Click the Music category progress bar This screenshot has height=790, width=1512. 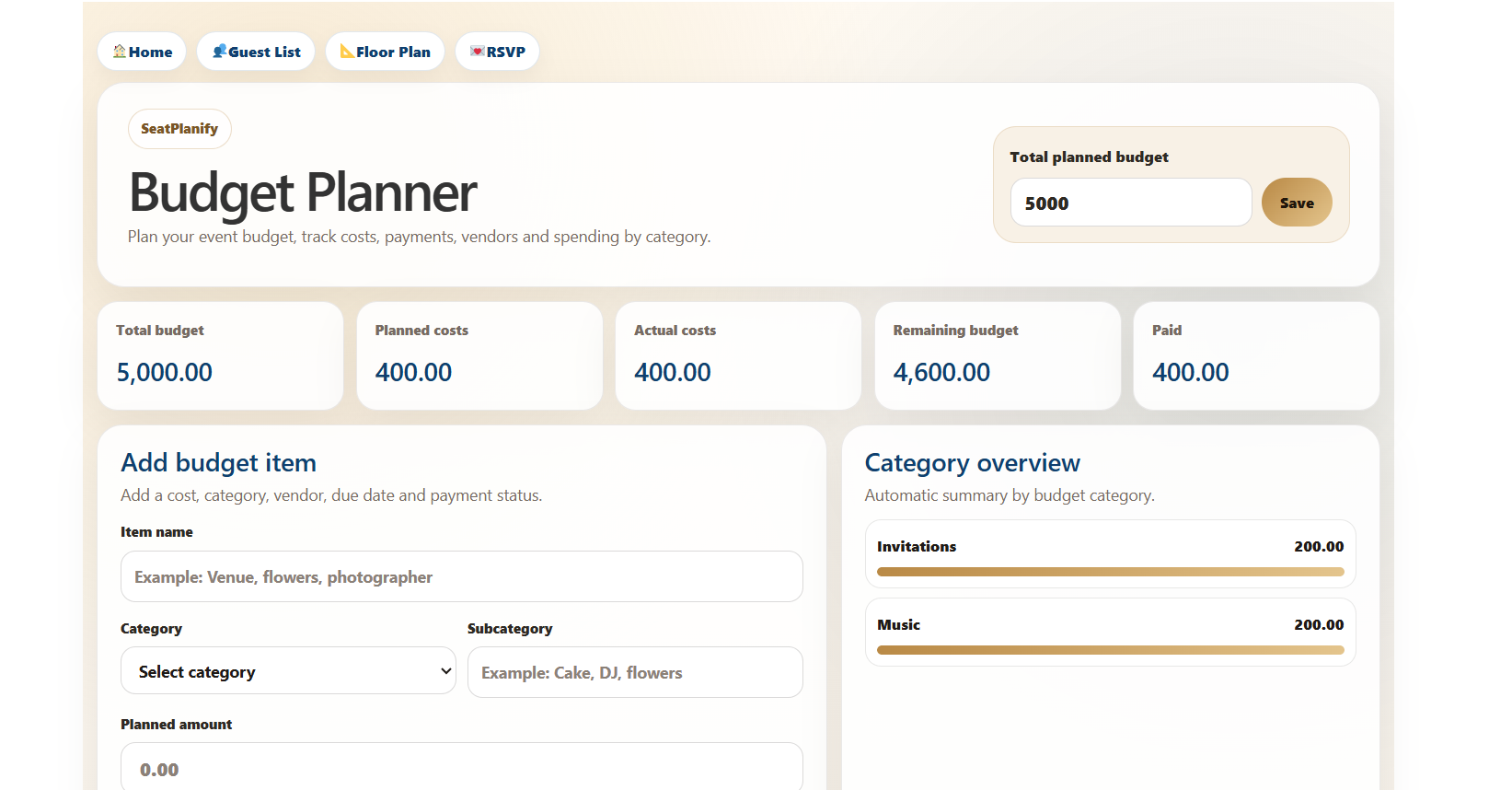[x=1111, y=650]
